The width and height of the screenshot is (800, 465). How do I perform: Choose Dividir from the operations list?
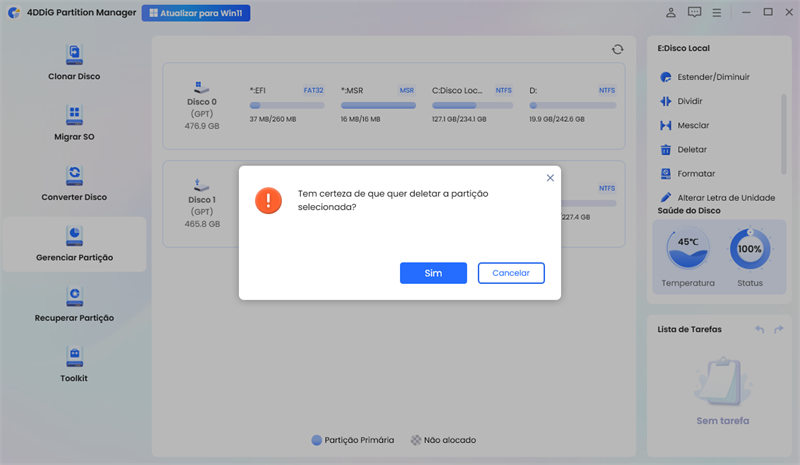click(691, 101)
